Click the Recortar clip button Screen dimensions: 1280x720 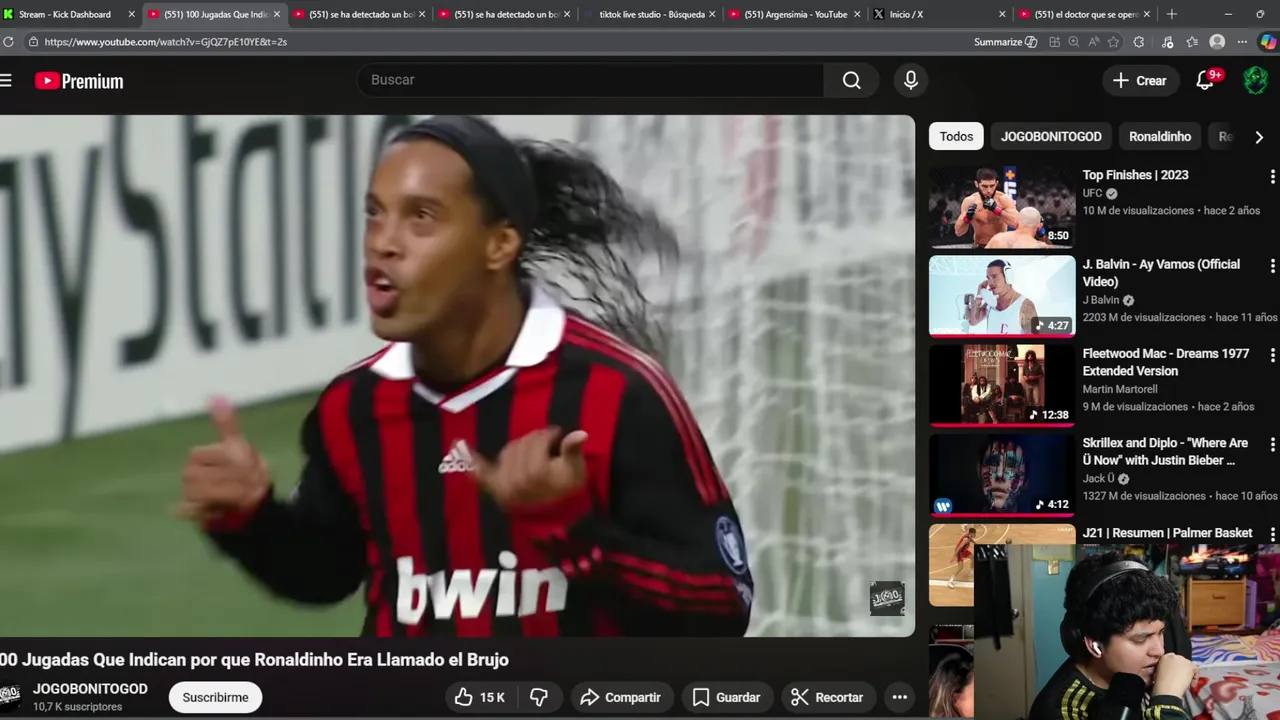pos(826,697)
